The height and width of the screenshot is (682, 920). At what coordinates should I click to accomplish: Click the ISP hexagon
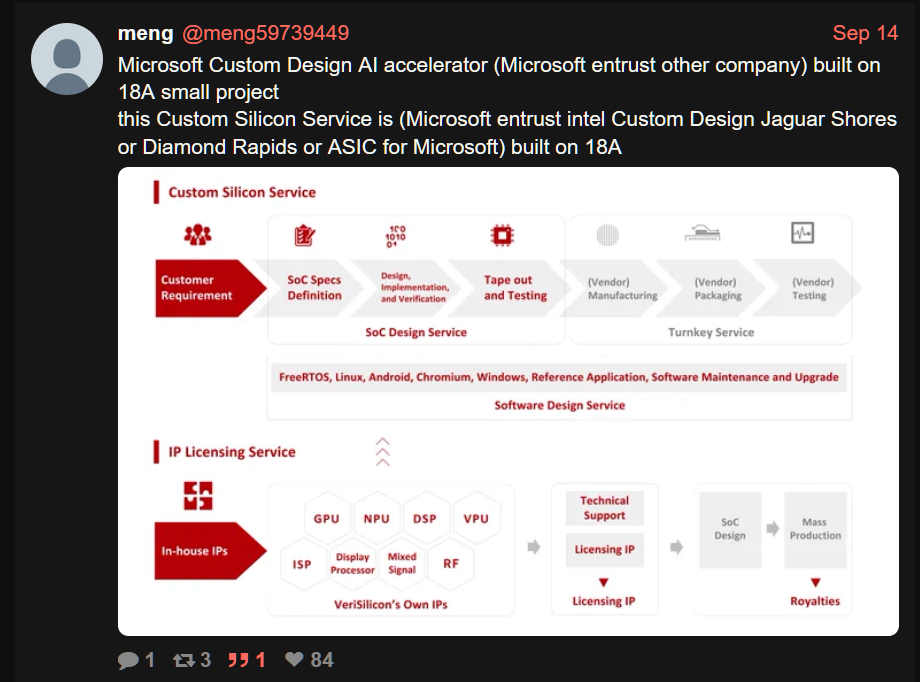click(302, 563)
